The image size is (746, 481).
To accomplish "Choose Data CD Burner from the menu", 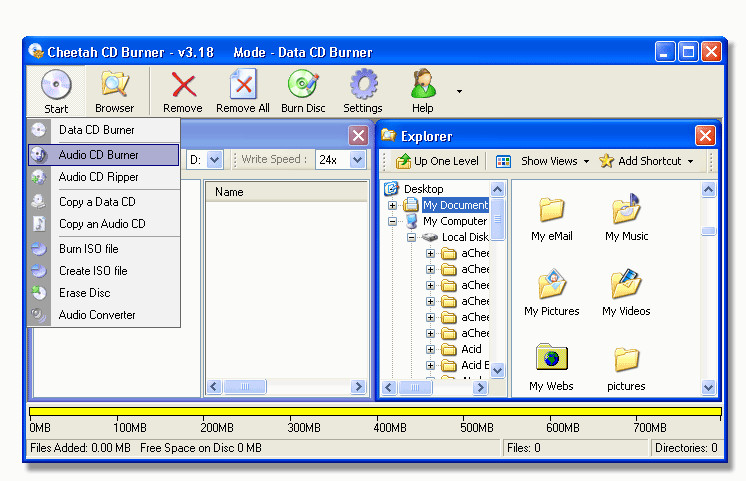I will (x=104, y=130).
